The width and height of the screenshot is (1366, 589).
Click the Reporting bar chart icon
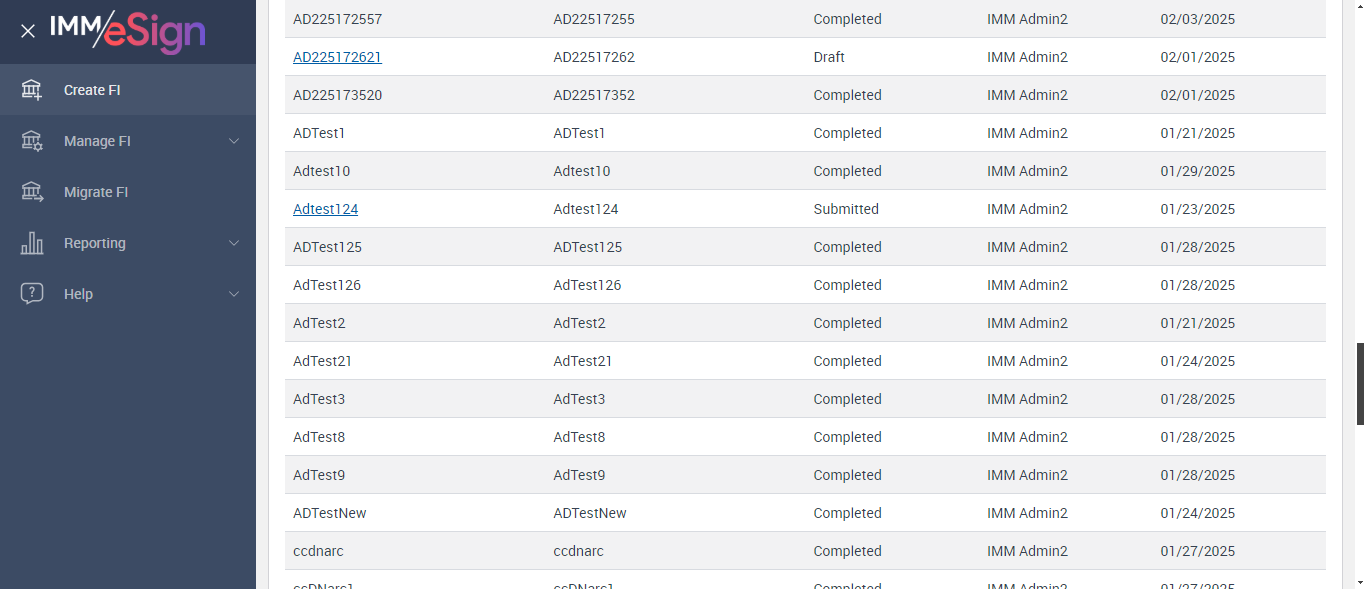(x=32, y=243)
